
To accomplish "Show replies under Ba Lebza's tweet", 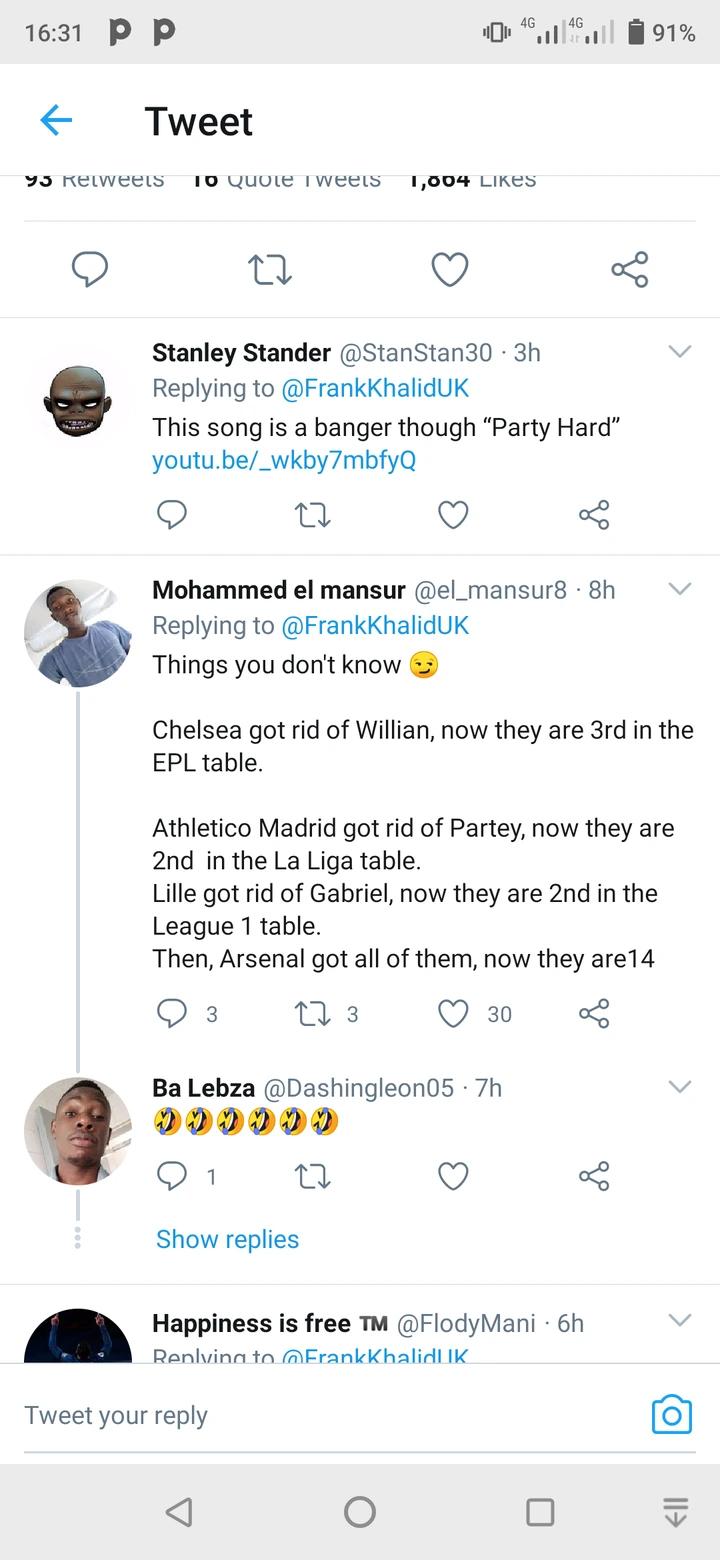I will click(227, 1239).
